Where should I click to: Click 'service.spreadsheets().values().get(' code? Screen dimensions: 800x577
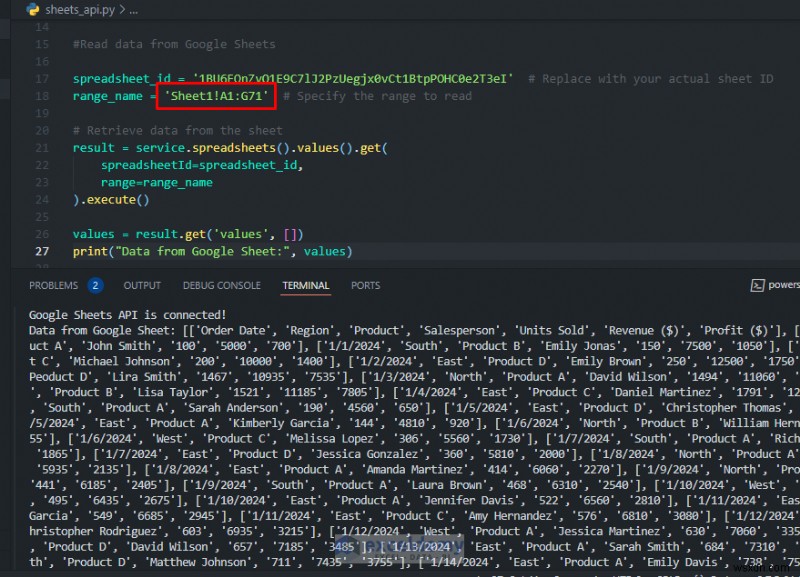[x=262, y=147]
